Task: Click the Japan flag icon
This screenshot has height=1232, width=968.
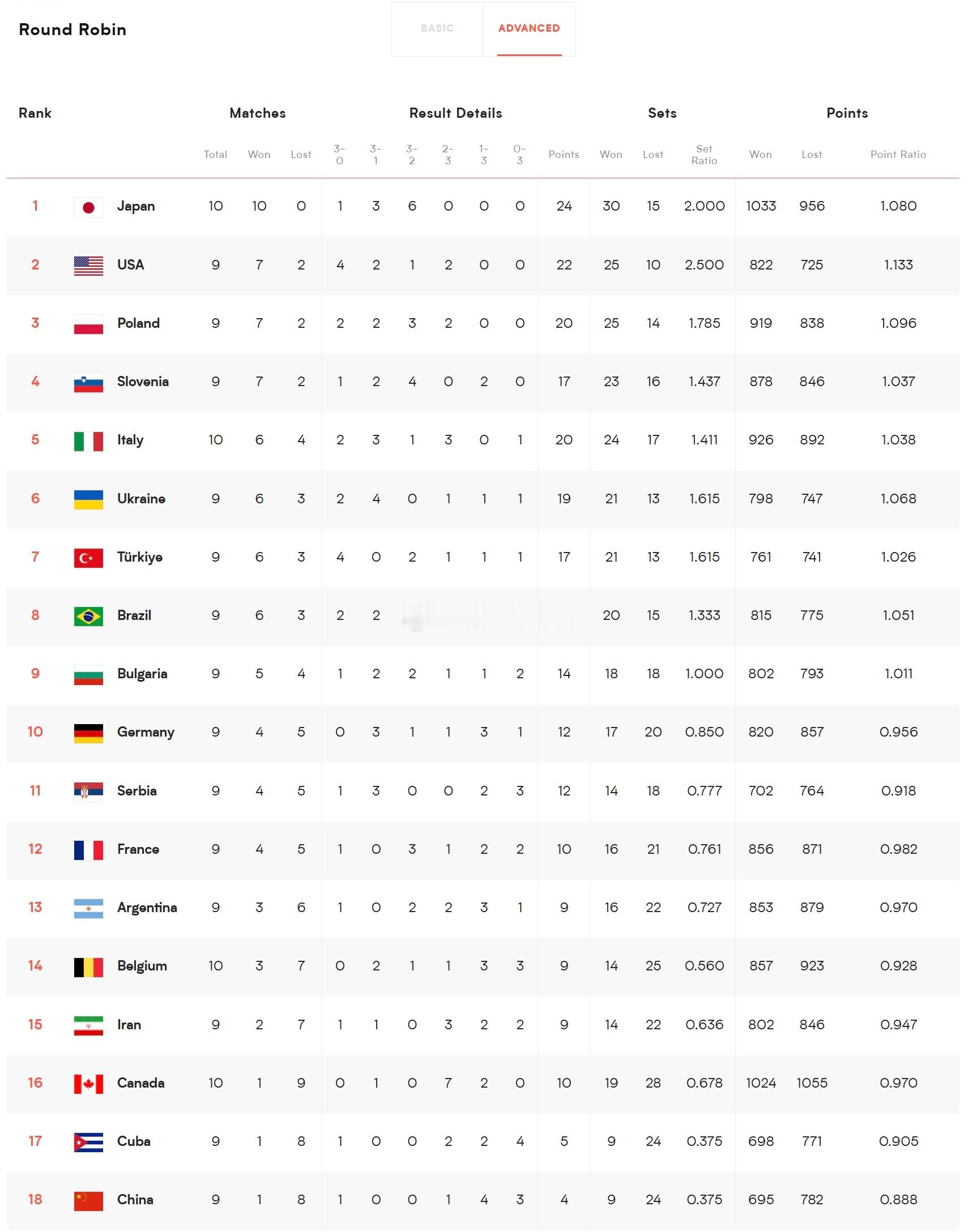Action: click(88, 207)
